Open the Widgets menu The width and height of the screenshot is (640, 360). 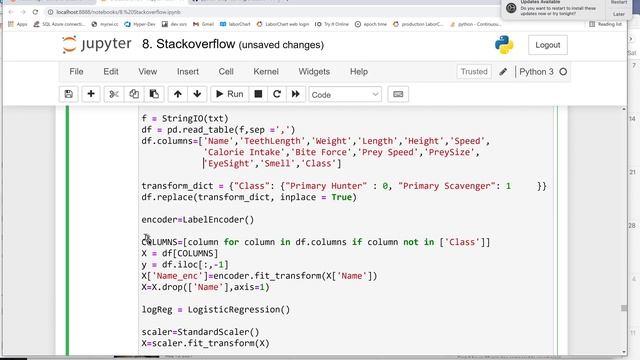pos(314,72)
